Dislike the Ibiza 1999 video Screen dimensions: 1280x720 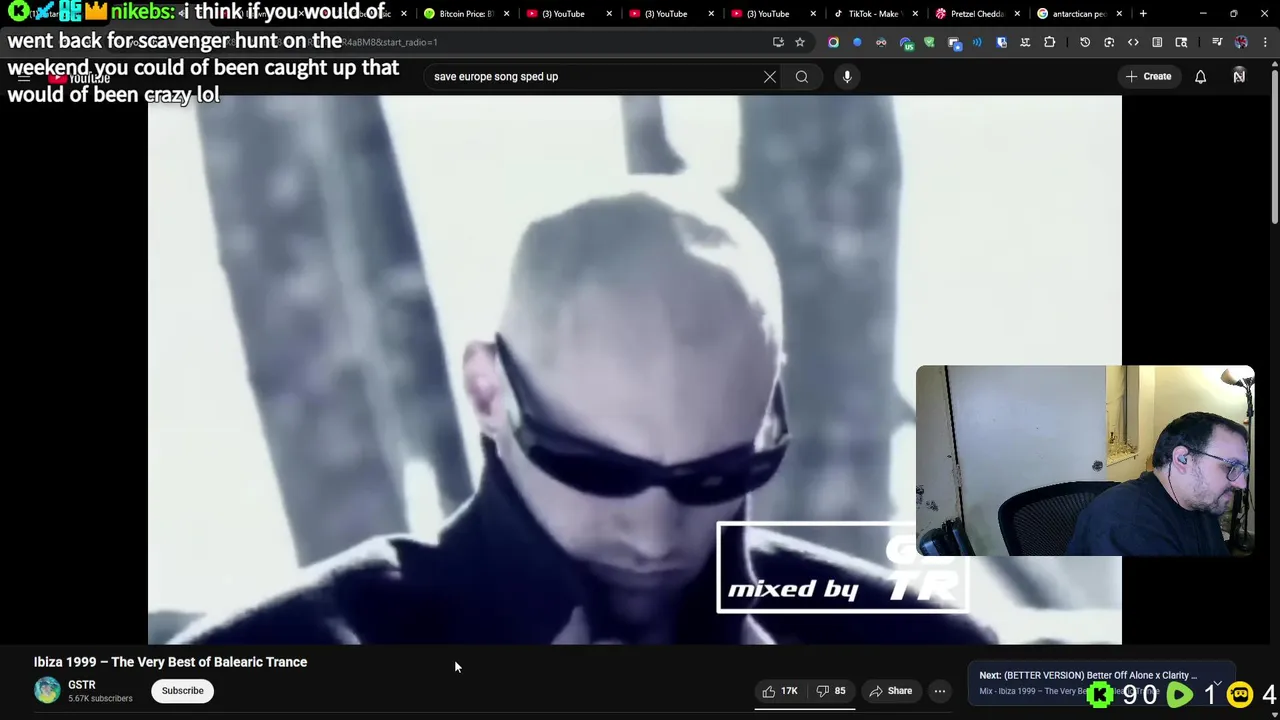[831, 691]
